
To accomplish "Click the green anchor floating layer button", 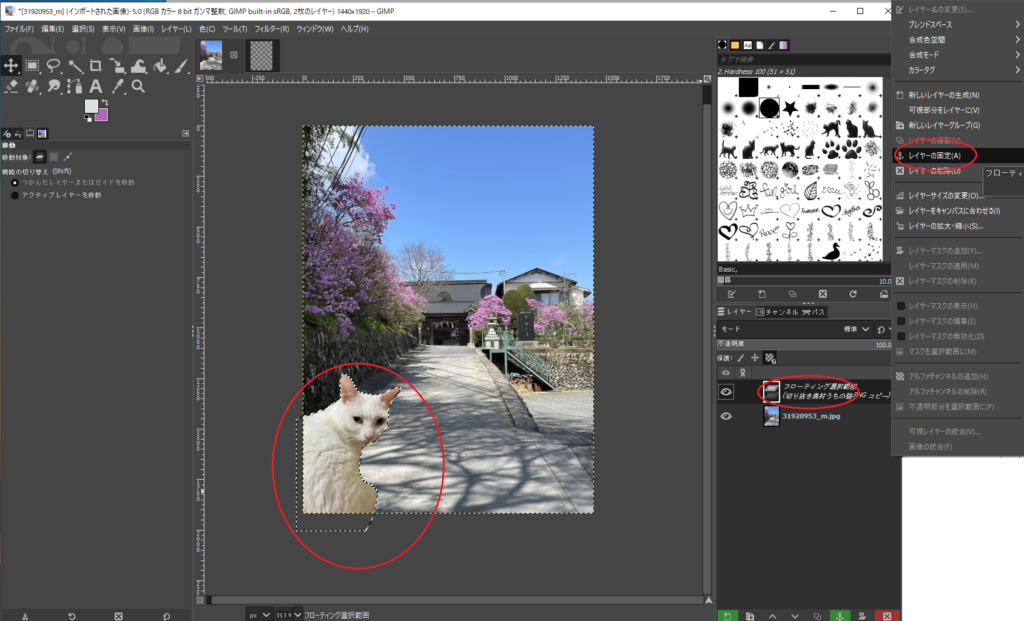I will [839, 614].
